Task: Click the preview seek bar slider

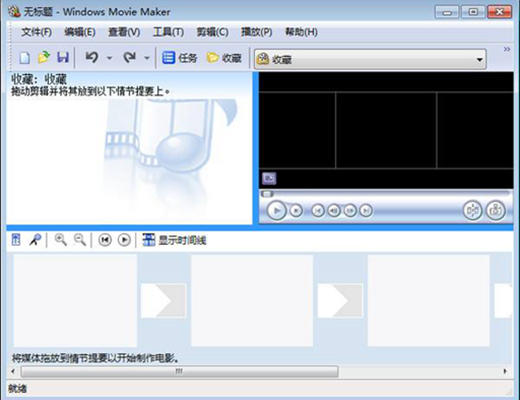Action: click(267, 194)
